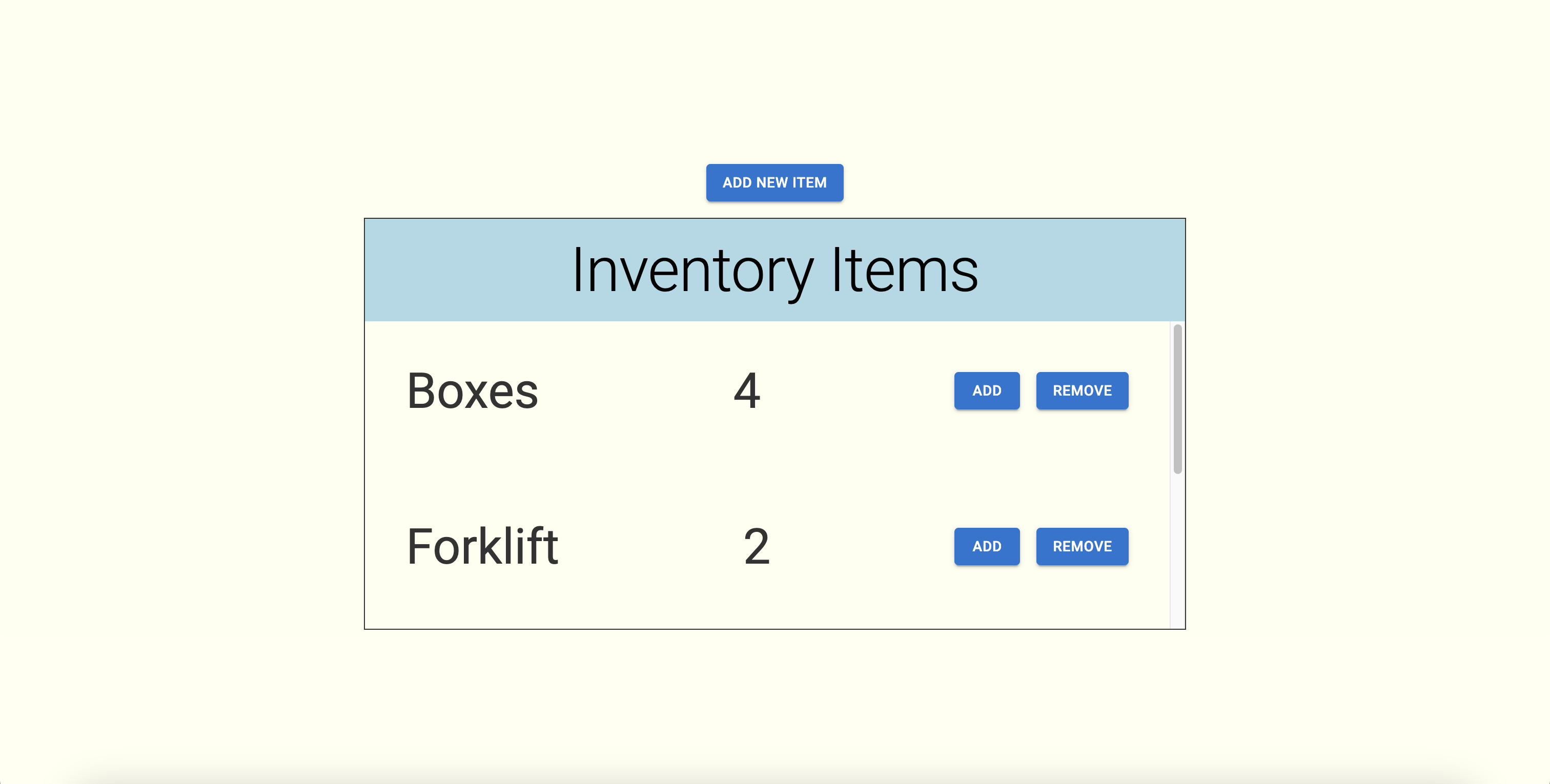This screenshot has height=784, width=1550.
Task: Click the blank space between 2 and Forklift ADD button
Action: click(x=861, y=546)
